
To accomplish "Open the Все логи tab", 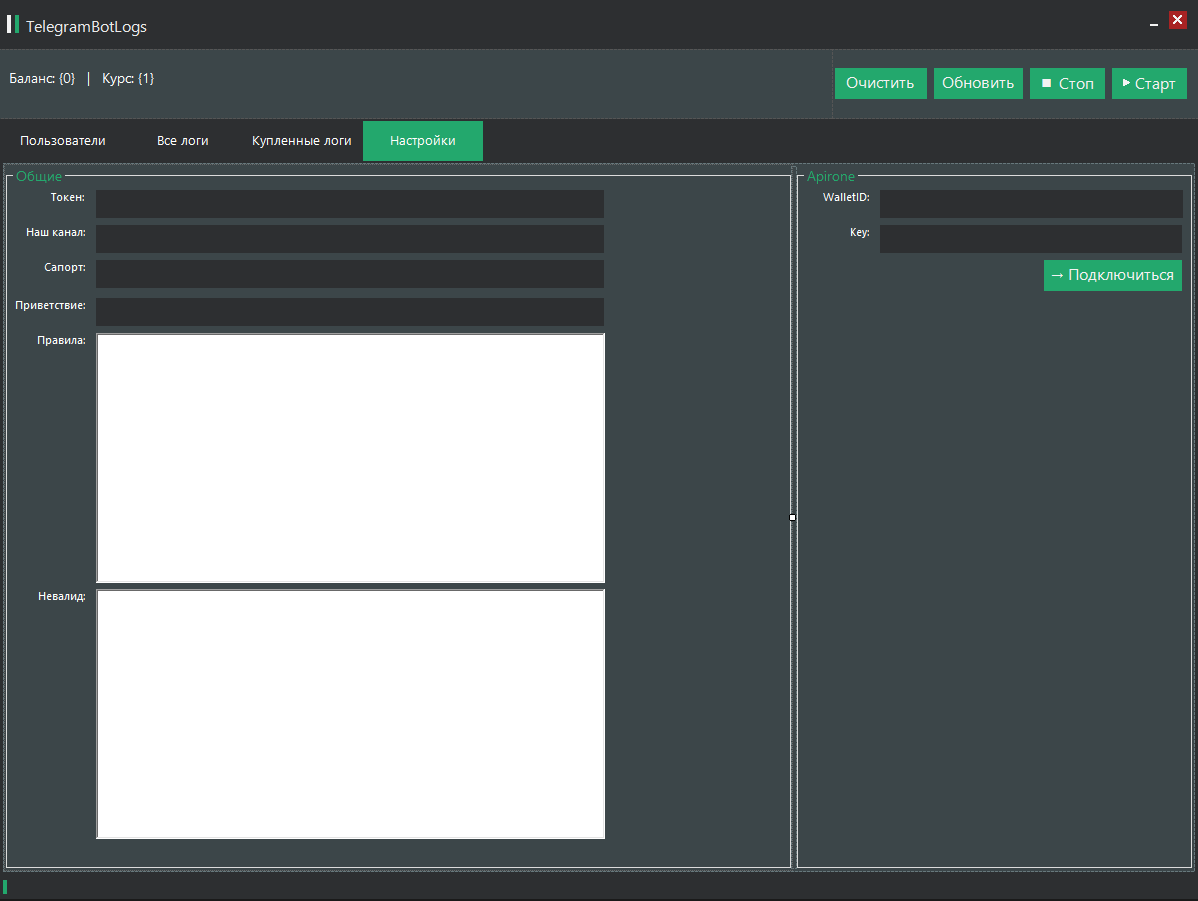I will coord(183,141).
